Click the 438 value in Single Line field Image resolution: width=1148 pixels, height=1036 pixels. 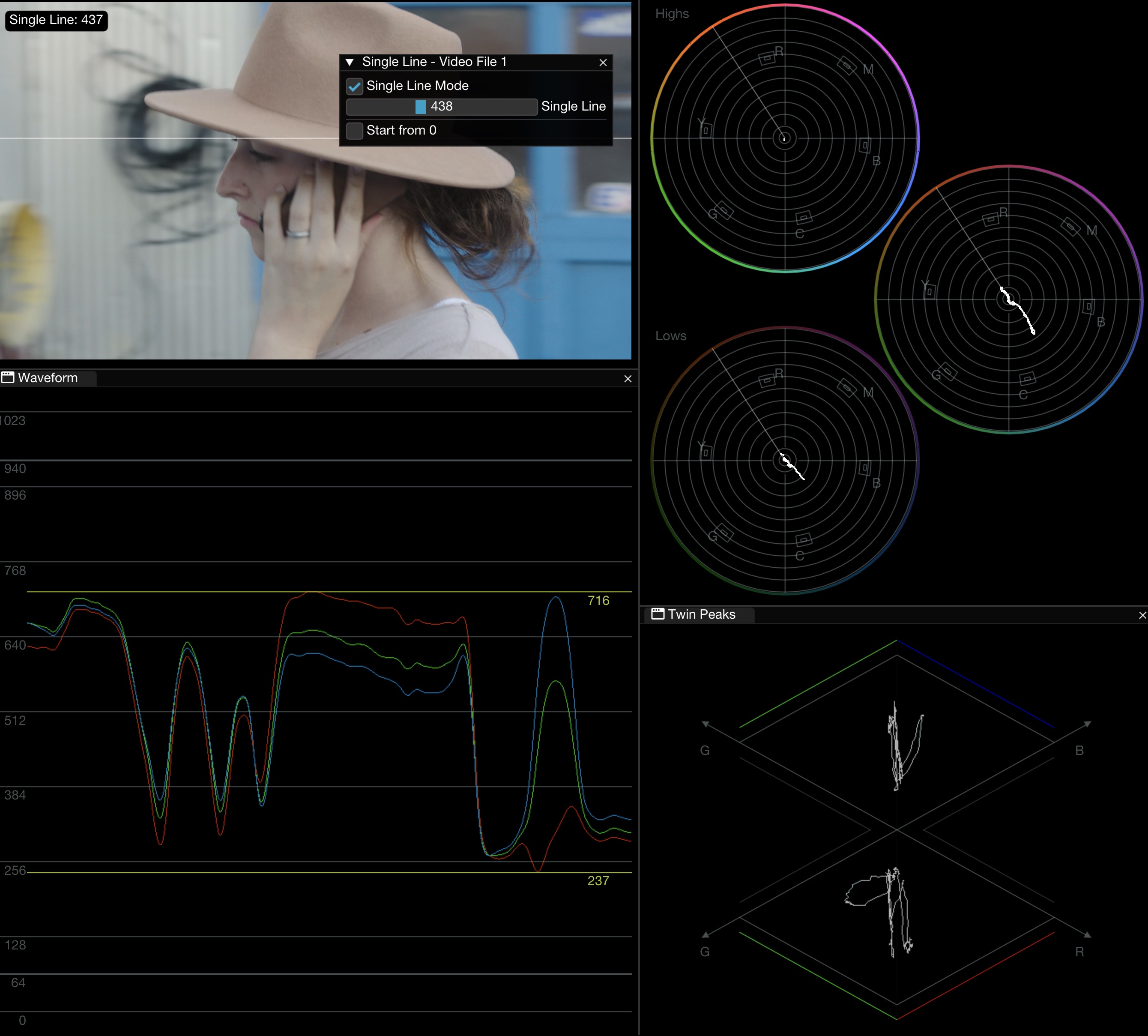click(x=442, y=107)
